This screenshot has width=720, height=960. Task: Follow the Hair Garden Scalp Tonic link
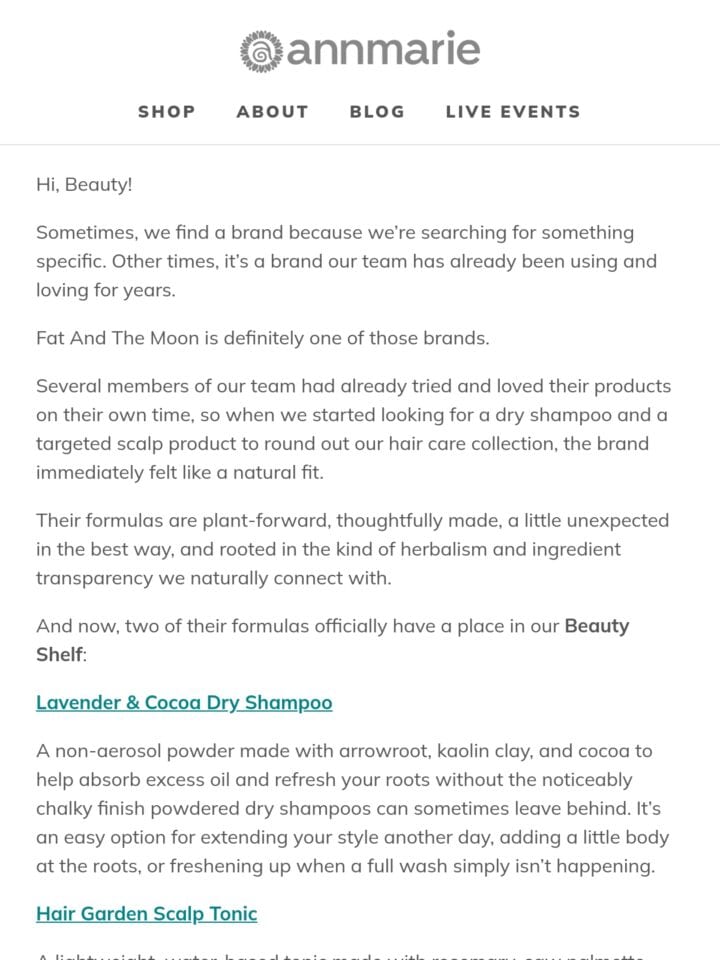pyautogui.click(x=147, y=914)
